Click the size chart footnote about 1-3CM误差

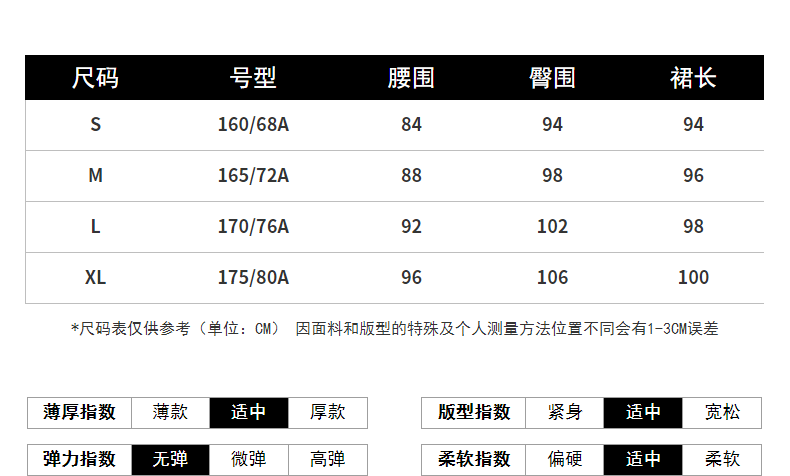[394, 328]
